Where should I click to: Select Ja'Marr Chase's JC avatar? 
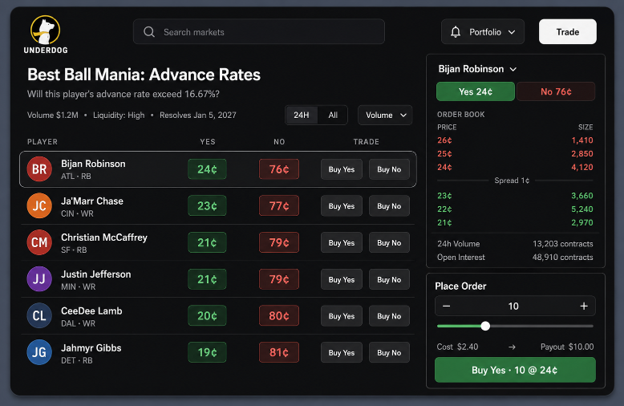(x=39, y=206)
